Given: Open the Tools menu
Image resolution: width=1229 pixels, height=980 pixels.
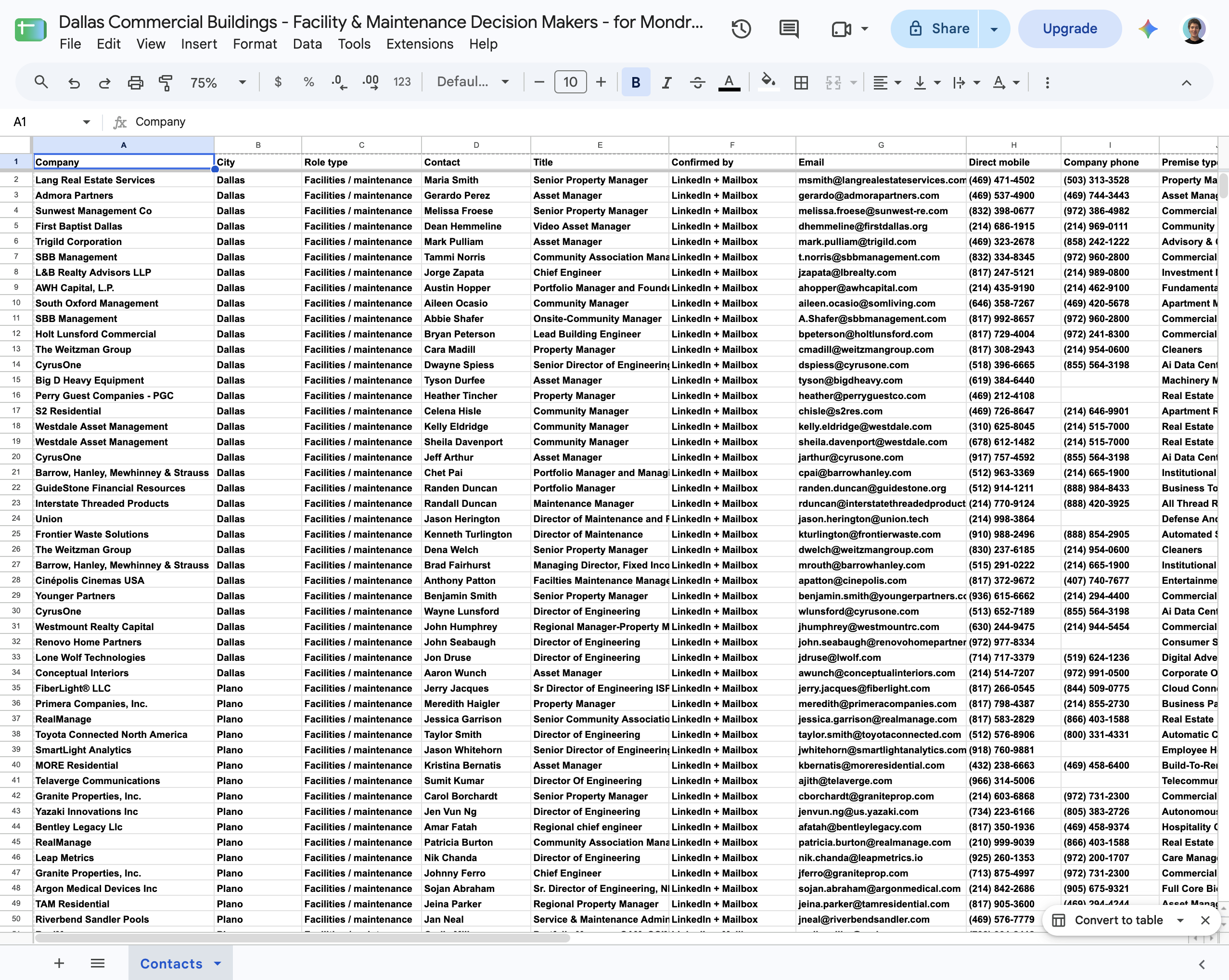Looking at the screenshot, I should 354,44.
